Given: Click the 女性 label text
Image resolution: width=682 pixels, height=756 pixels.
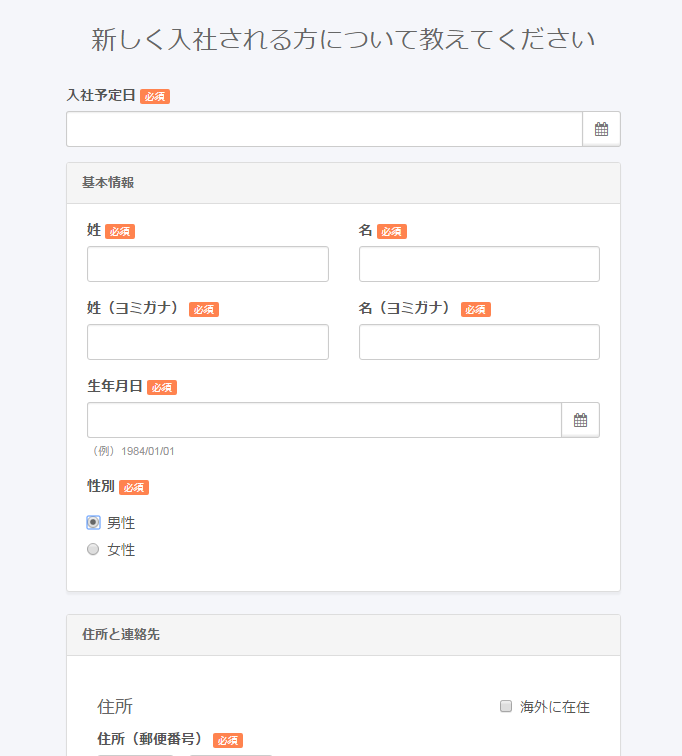Looking at the screenshot, I should (121, 550).
